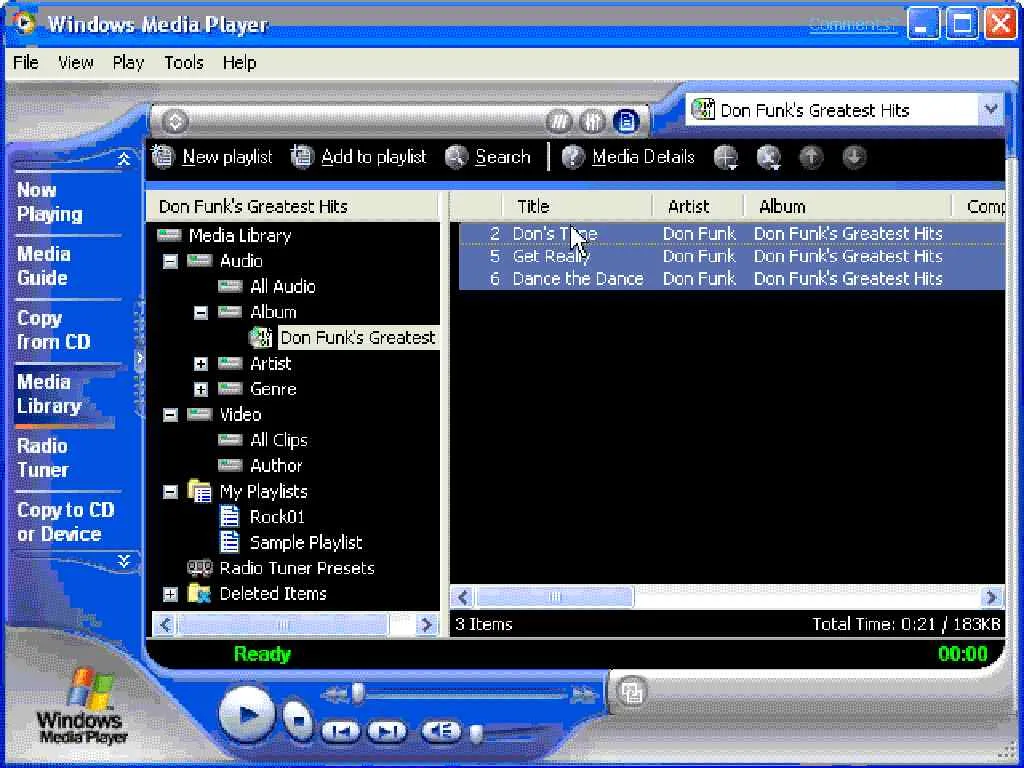The width and height of the screenshot is (1024, 768).
Task: Skip to next track button
Action: point(387,731)
